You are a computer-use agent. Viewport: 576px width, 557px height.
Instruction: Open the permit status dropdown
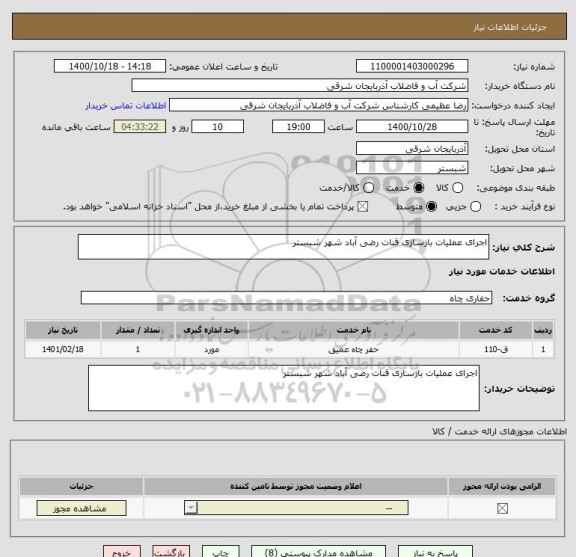click(x=296, y=508)
